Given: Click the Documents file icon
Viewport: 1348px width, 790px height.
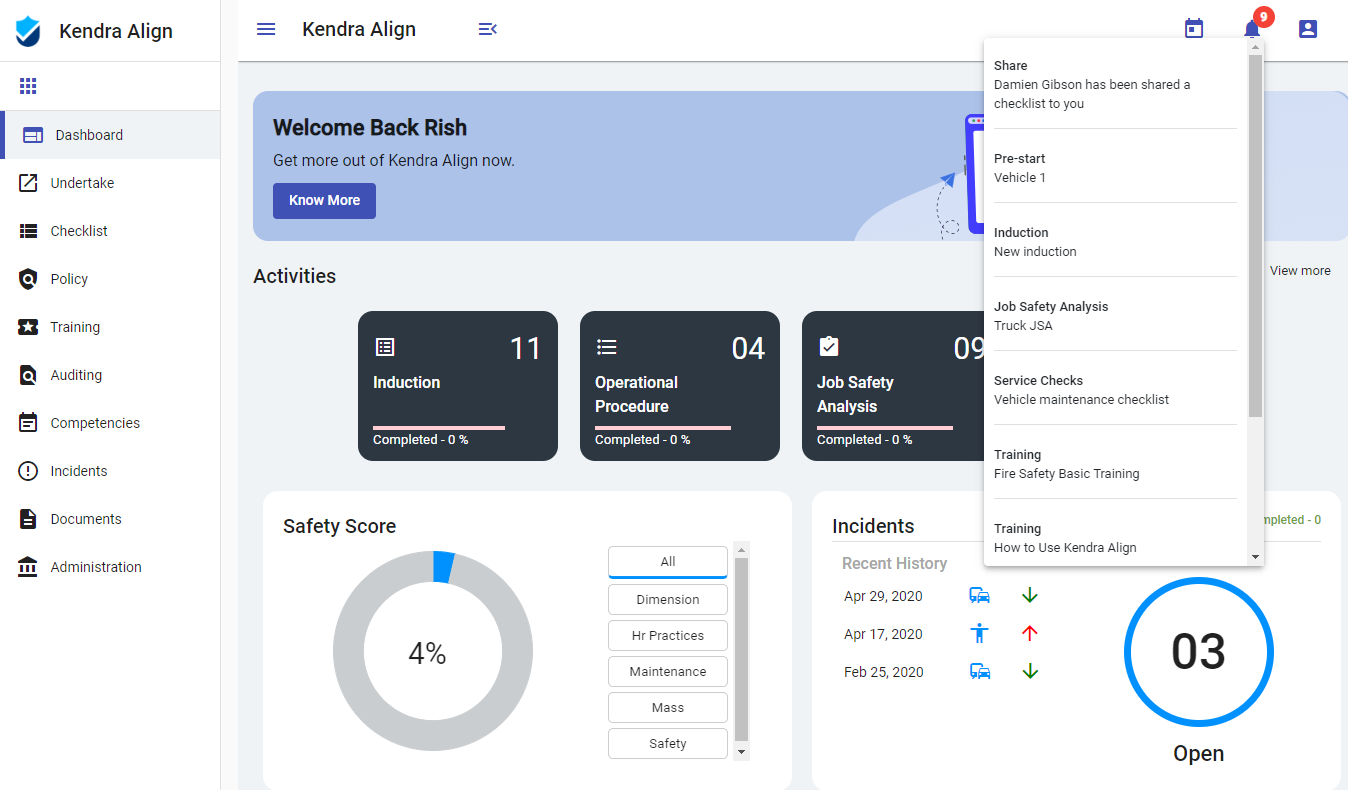Looking at the screenshot, I should coord(28,519).
